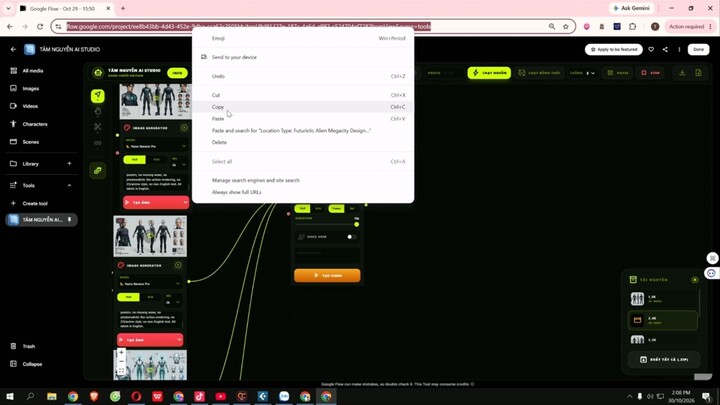Image resolution: width=720 pixels, height=405 pixels.
Task: Click the Done button
Action: pyautogui.click(x=698, y=49)
